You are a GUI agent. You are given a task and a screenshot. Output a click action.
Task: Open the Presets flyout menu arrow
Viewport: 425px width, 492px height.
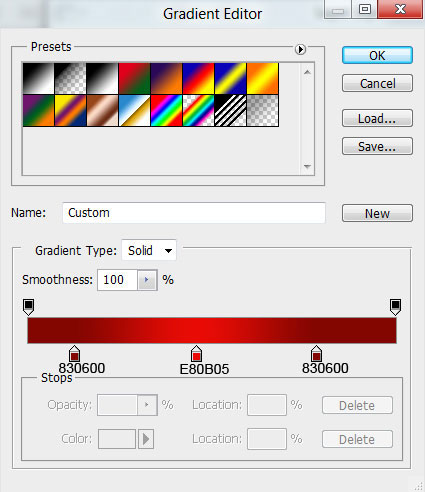point(300,50)
